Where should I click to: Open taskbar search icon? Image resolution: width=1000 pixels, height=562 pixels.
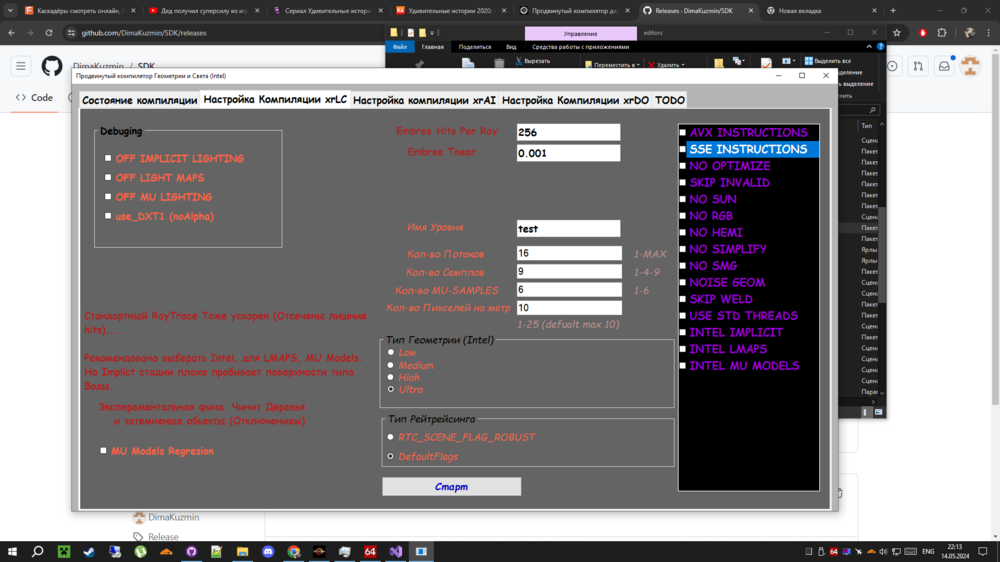(38, 551)
